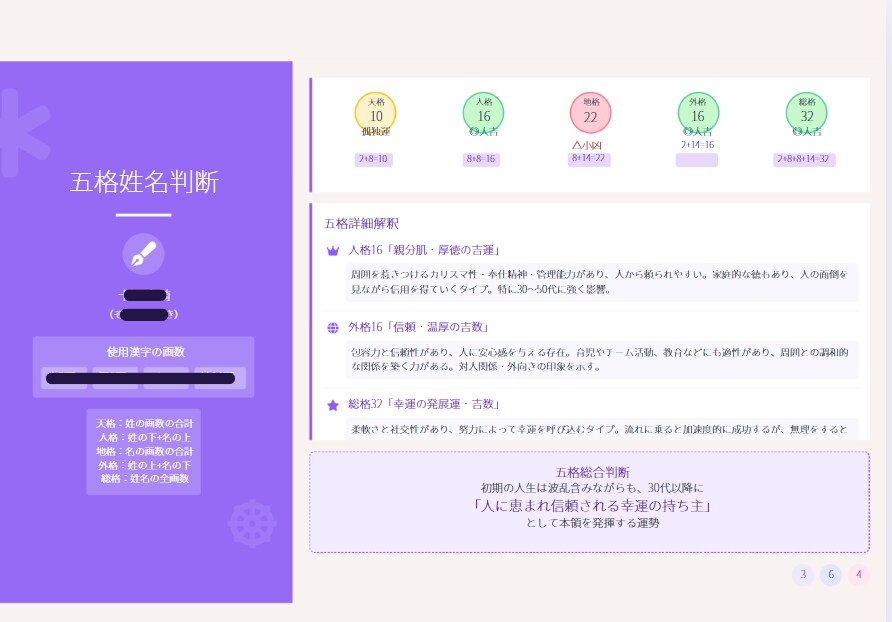Screen dimensions: 892x622
Task: Click the 「人に恵まれ信頼される幸運の持ち主」 quote
Action: (592, 506)
